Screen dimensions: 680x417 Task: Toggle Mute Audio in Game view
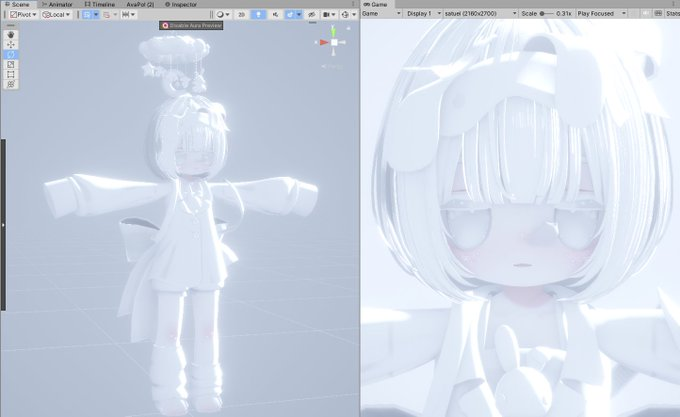tap(646, 13)
